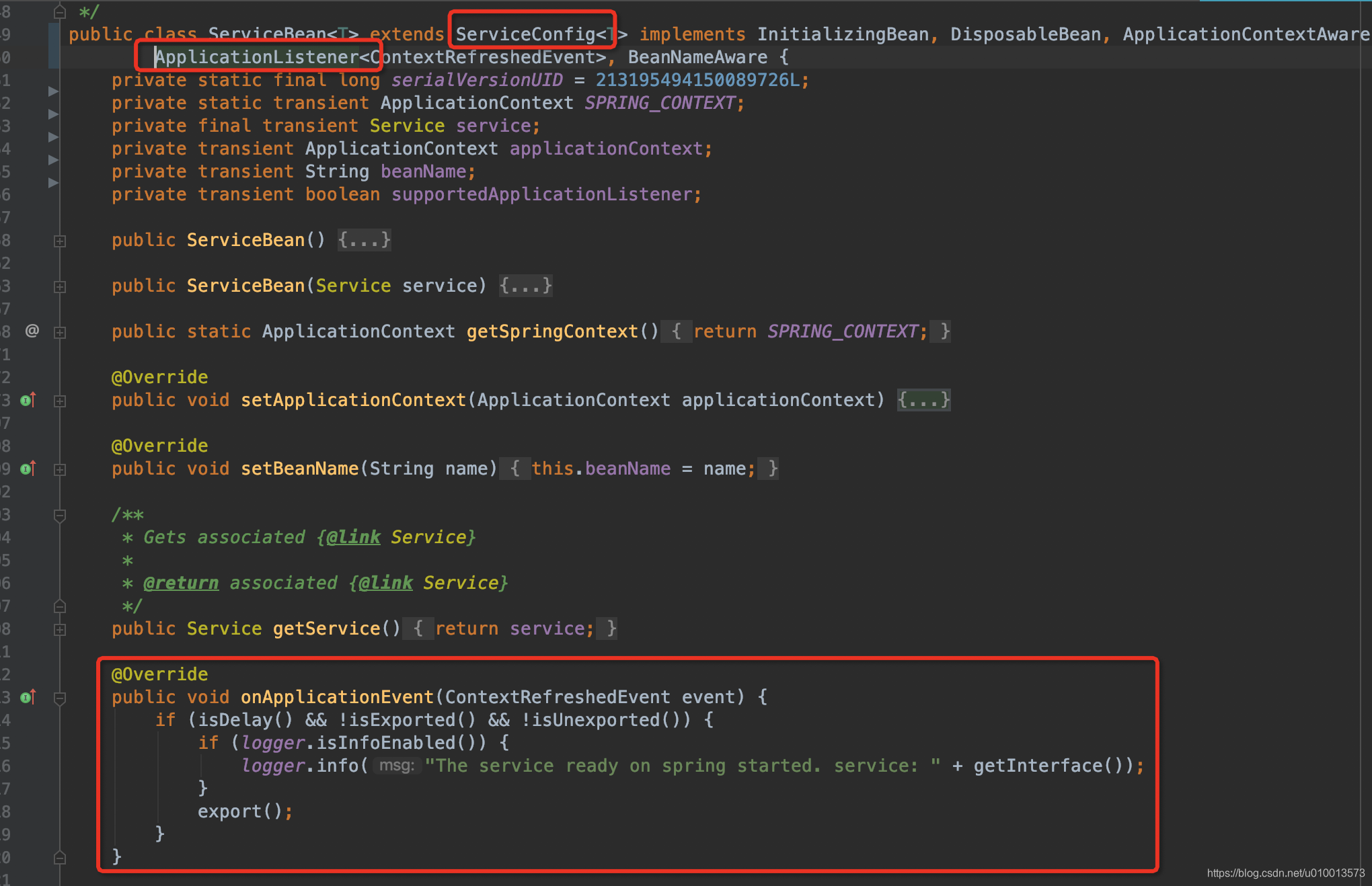Image resolution: width=1372 pixels, height=886 pixels.
Task: Expand setBeanName method using gutter fold toggle
Action: coord(60,469)
